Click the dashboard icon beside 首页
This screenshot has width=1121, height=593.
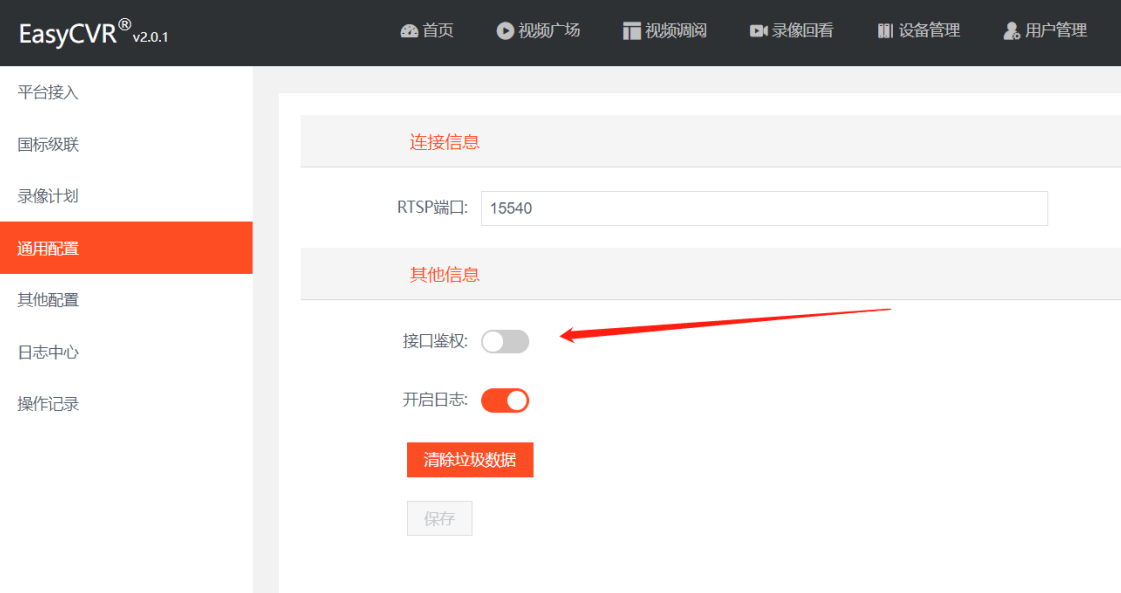tap(409, 31)
